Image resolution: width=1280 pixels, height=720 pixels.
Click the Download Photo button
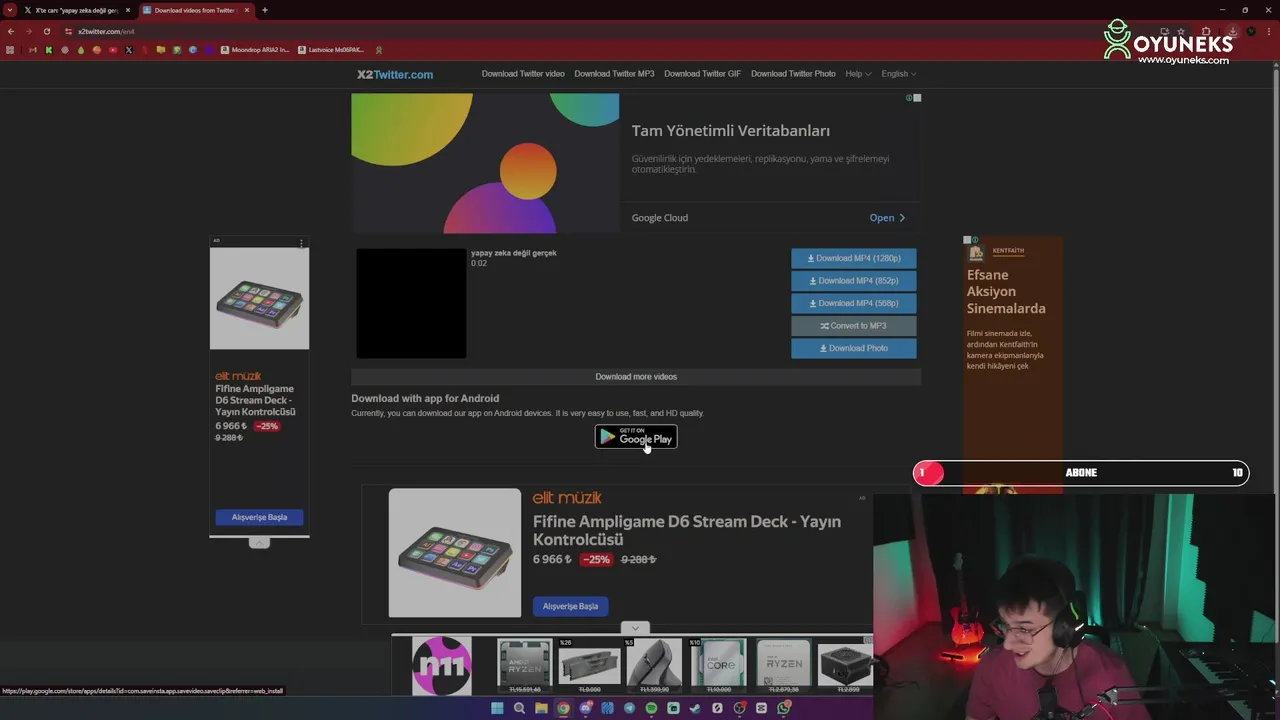853,348
